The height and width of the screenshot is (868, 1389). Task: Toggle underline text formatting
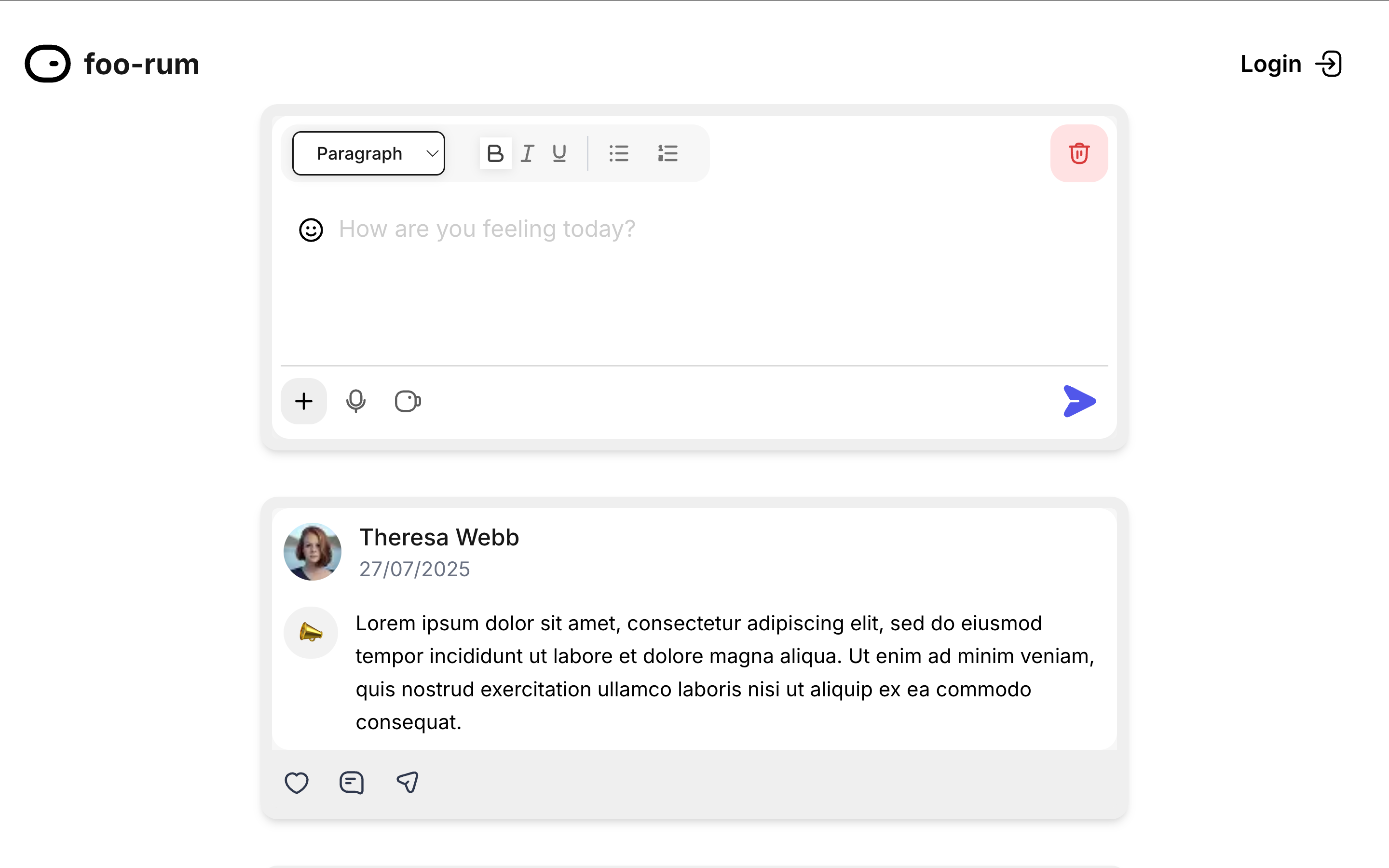pos(559,153)
